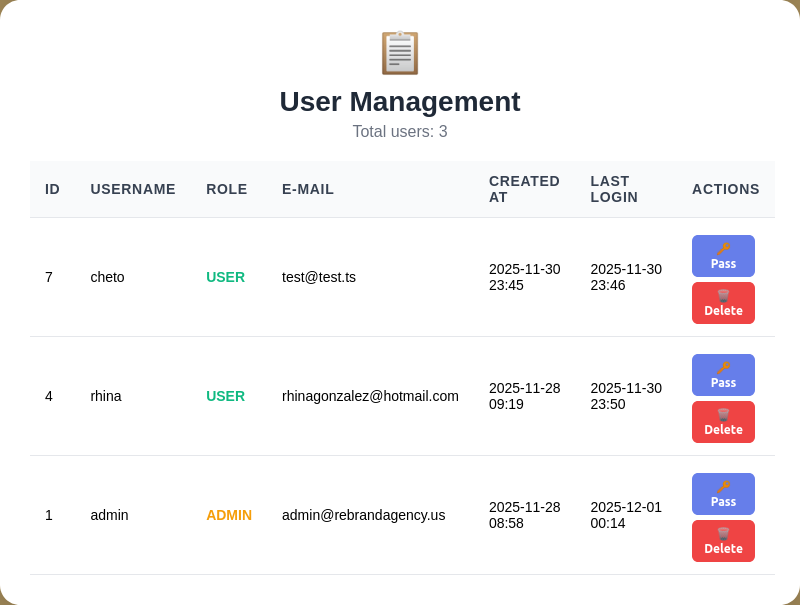Image resolution: width=800 pixels, height=605 pixels.
Task: Click the ROLE column header
Action: (x=227, y=189)
